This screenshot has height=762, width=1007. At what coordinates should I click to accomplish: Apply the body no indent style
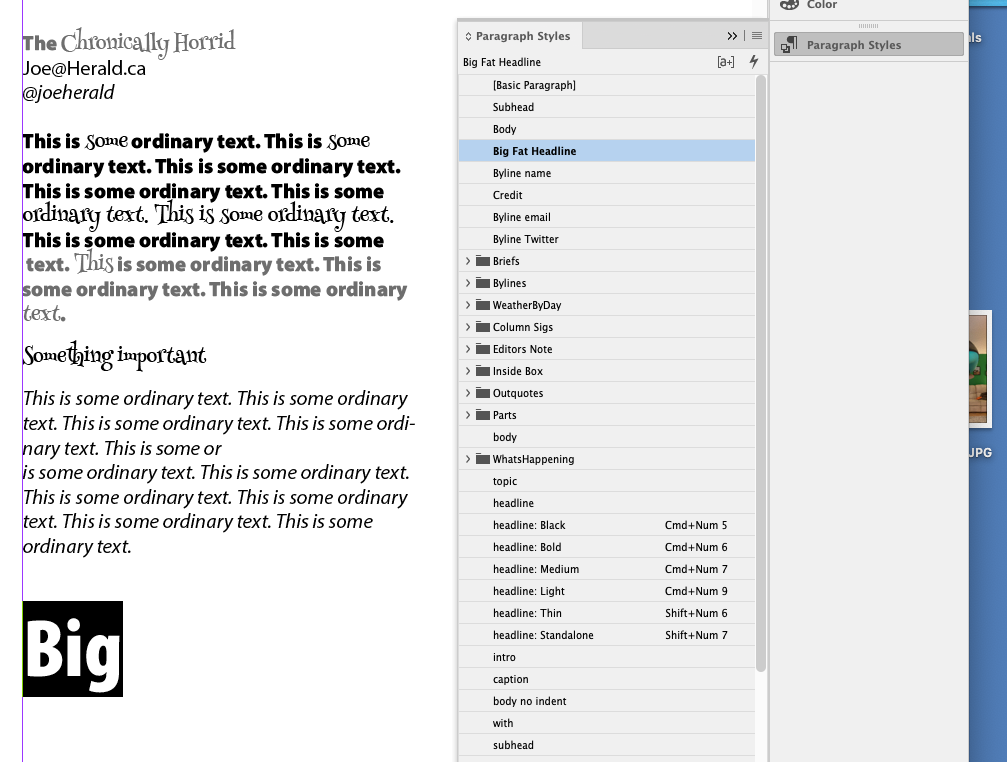(607, 701)
